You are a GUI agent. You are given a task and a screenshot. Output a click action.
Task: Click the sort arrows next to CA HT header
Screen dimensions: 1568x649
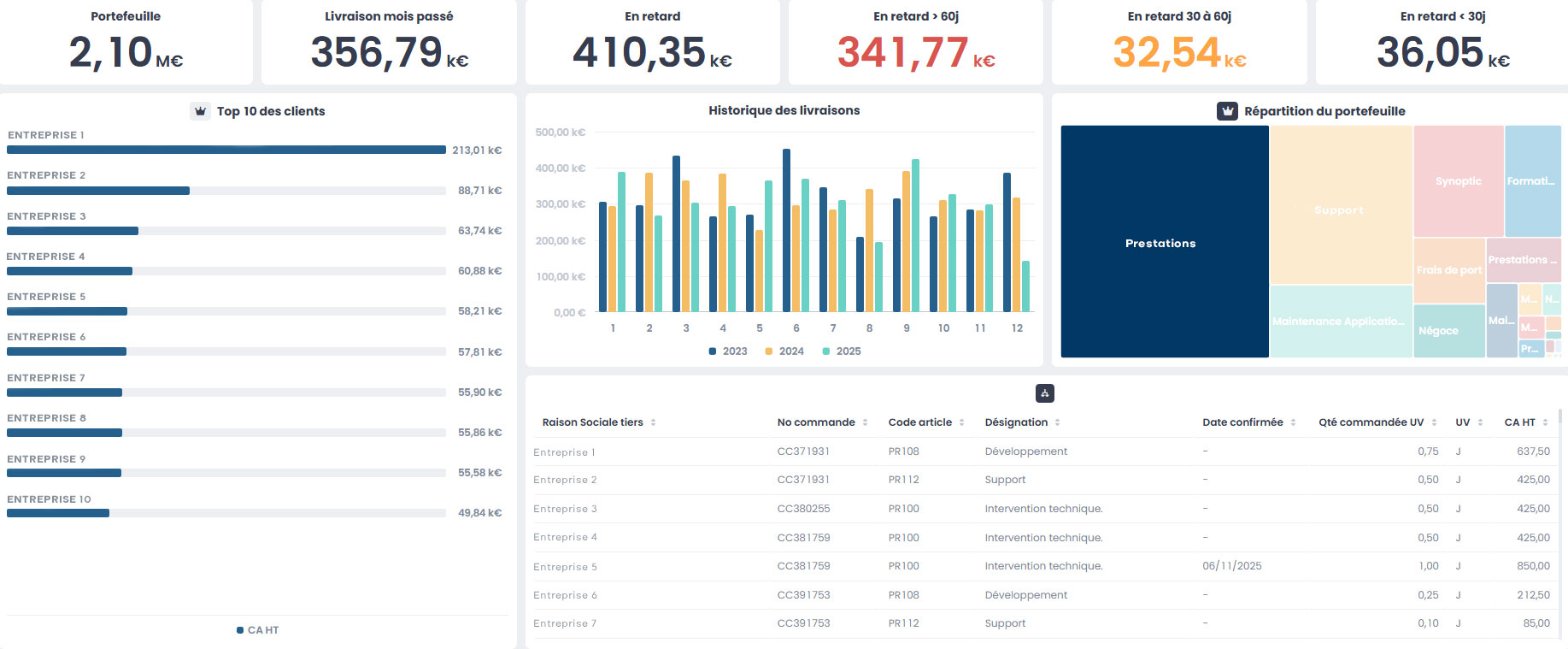(x=1545, y=422)
